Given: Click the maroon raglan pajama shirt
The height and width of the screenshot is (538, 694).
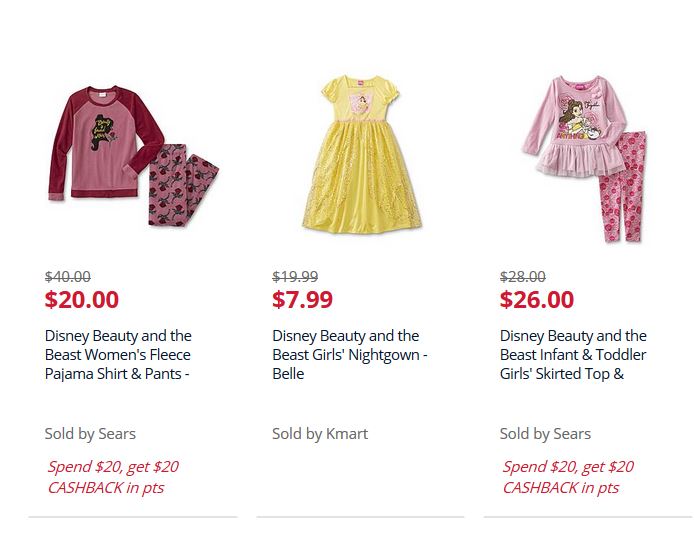Looking at the screenshot, I should tap(106, 142).
